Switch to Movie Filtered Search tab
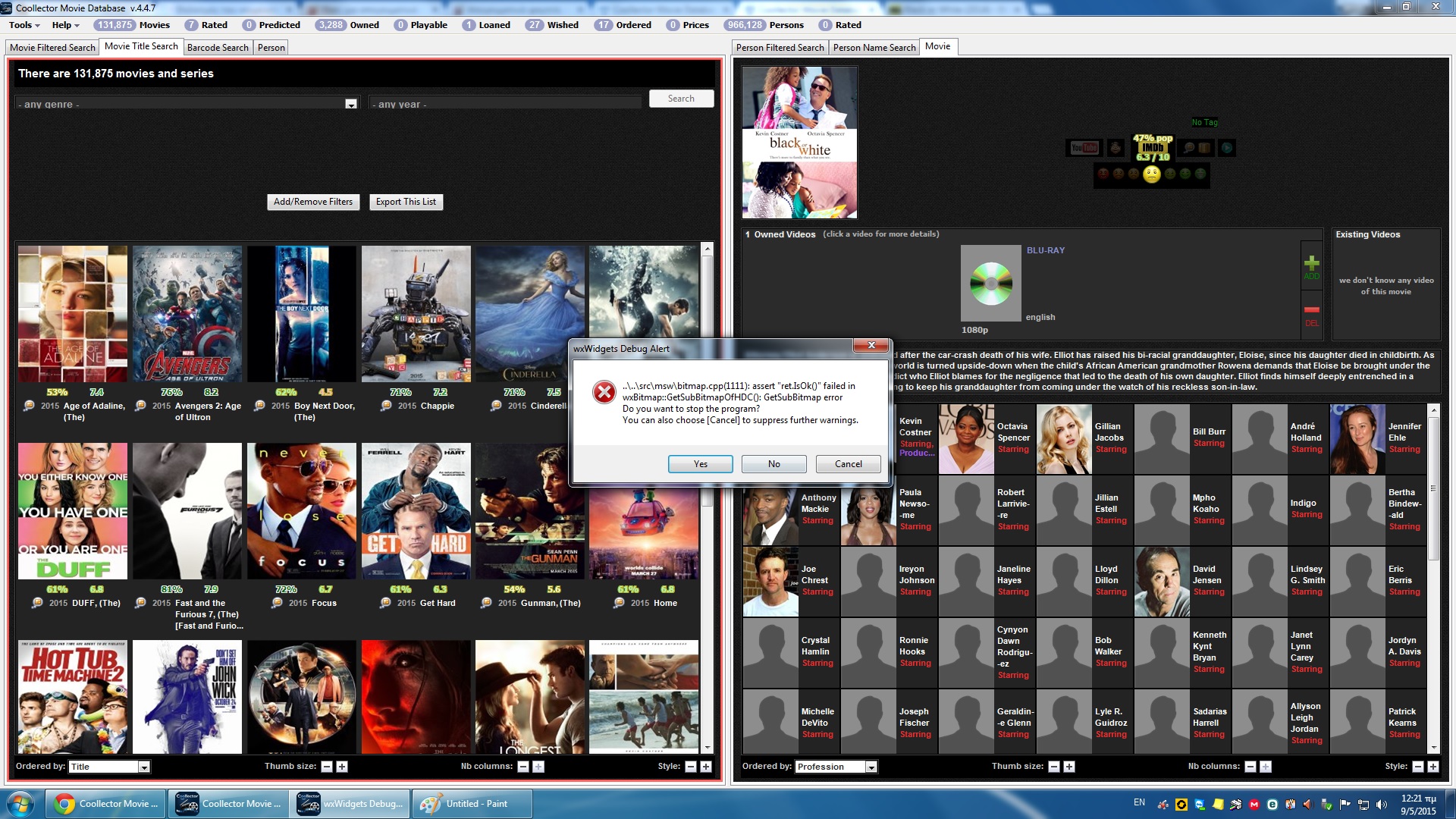Image resolution: width=1456 pixels, height=819 pixels. point(52,48)
